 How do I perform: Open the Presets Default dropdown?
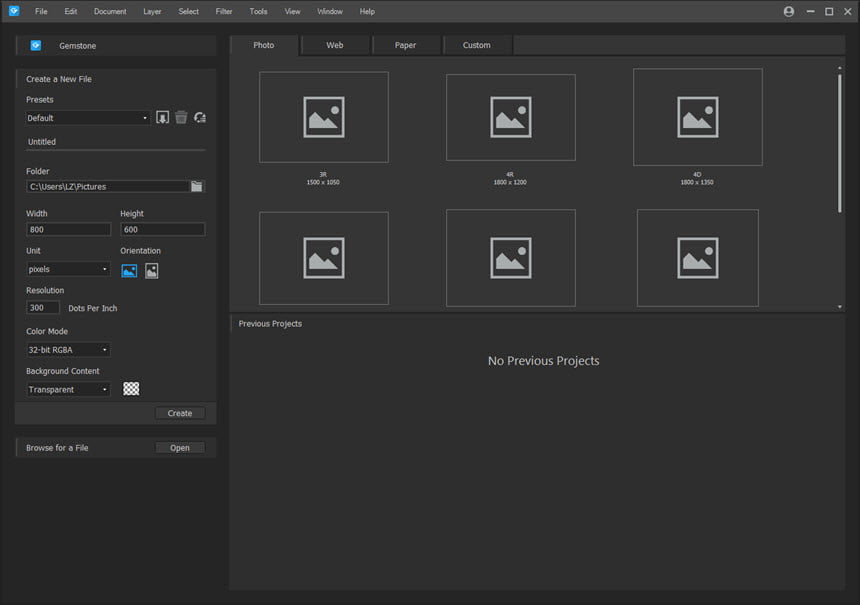88,118
